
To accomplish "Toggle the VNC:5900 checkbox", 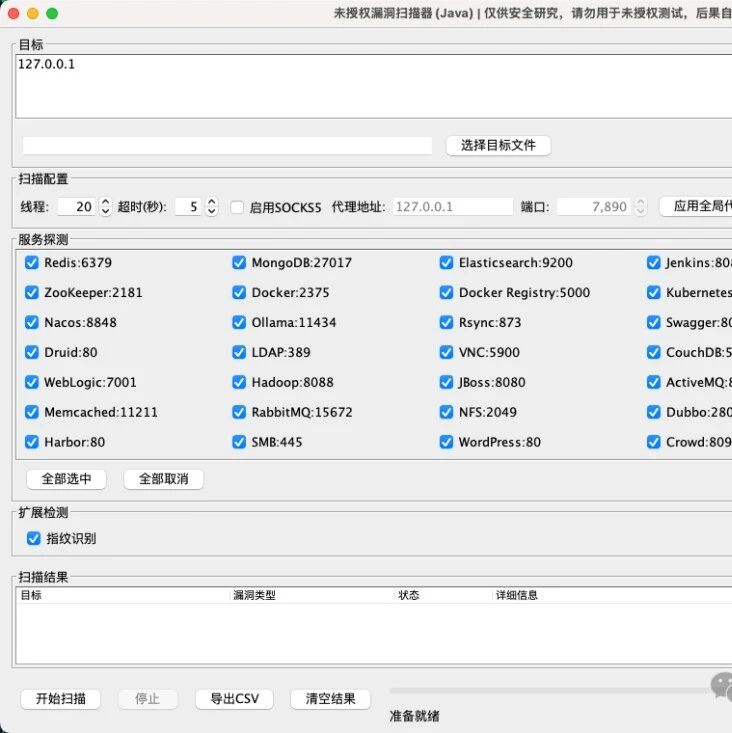I will click(446, 352).
